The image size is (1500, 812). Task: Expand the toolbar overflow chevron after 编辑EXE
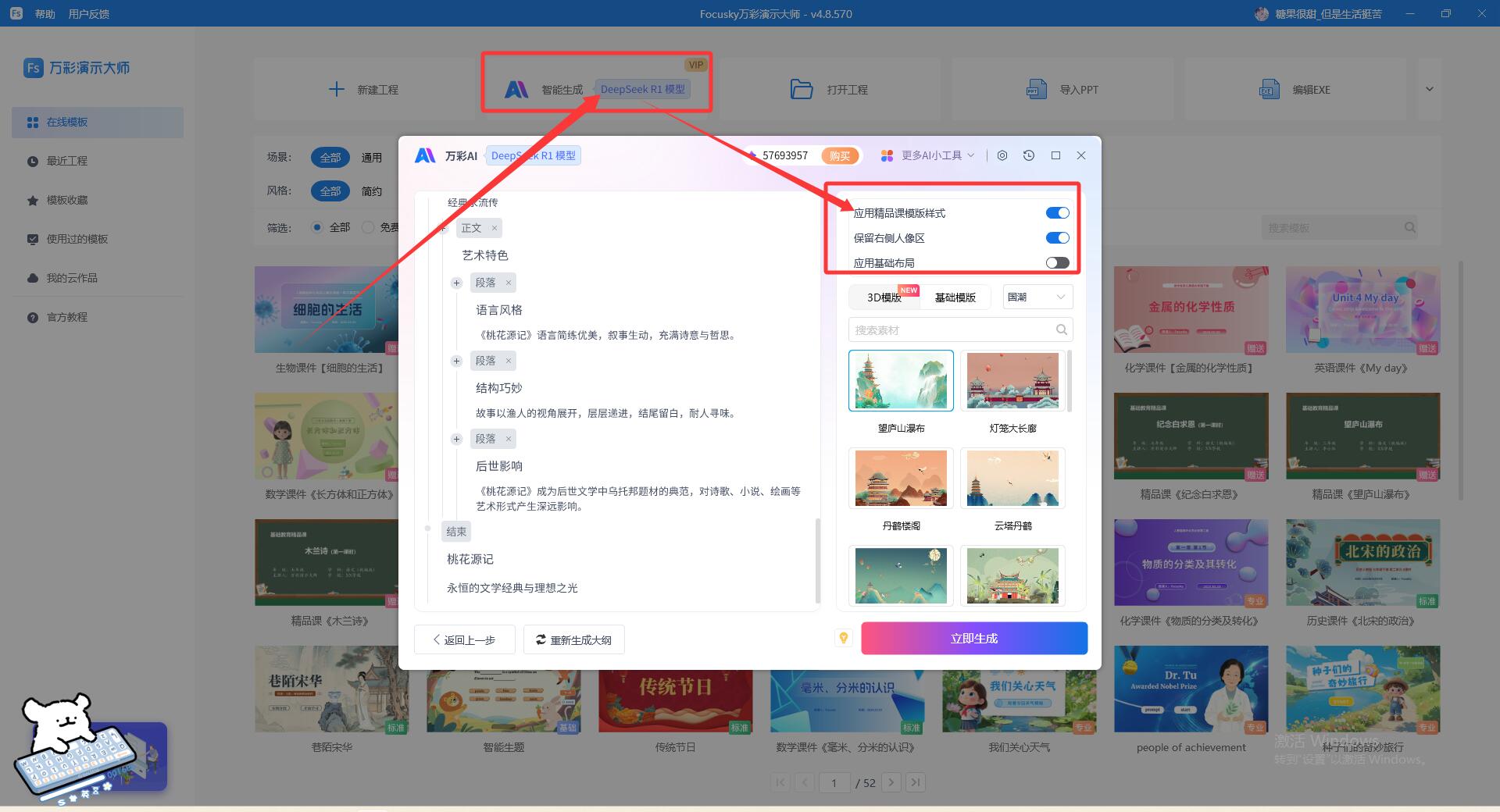tap(1429, 89)
